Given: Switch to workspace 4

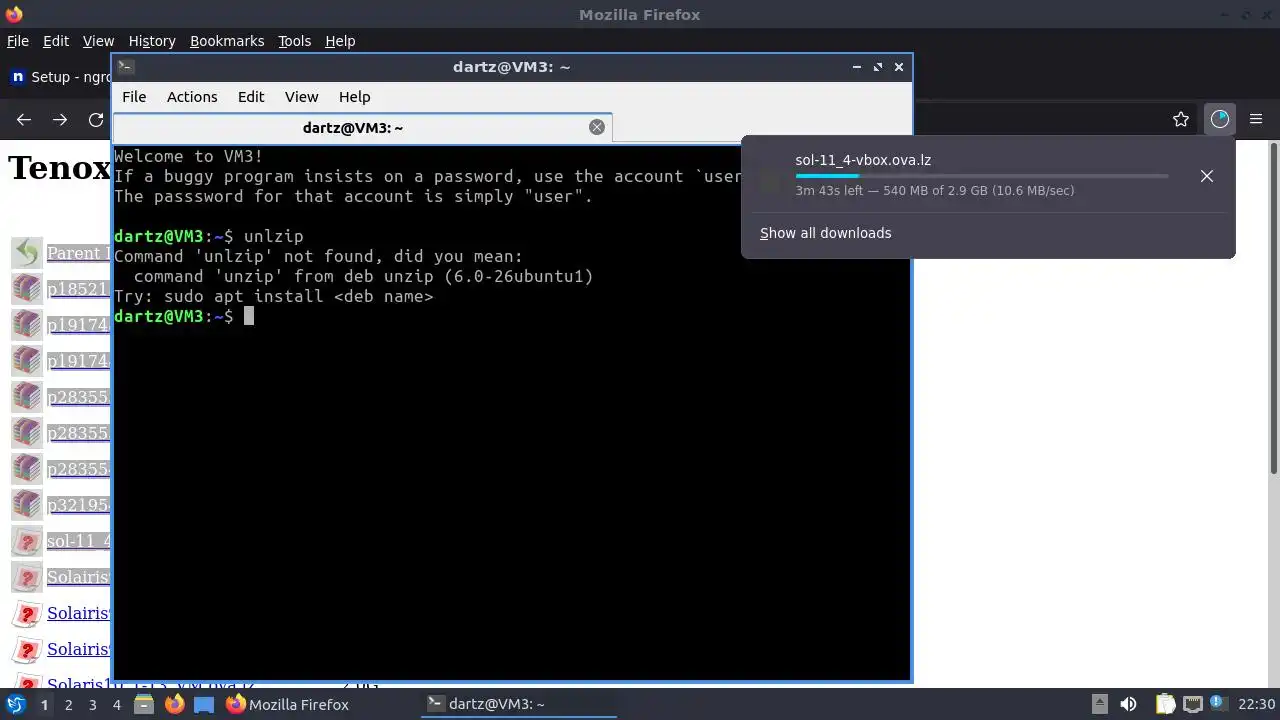Looking at the screenshot, I should pos(116,704).
